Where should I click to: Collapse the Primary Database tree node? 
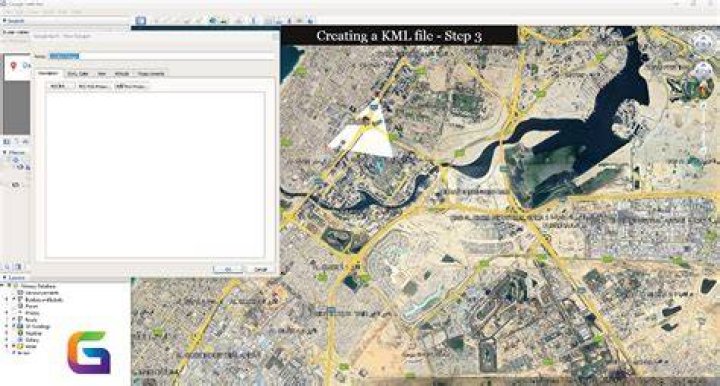click(3, 286)
